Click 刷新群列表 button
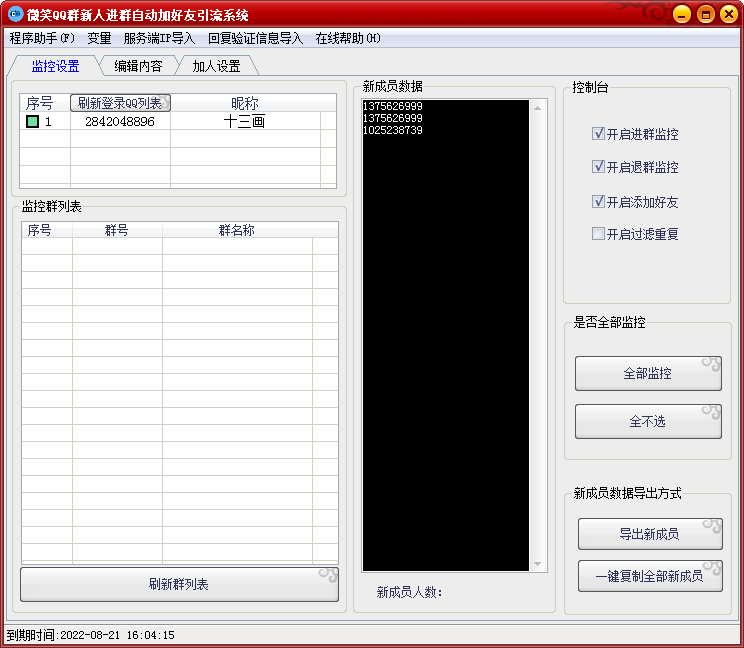 [179, 584]
